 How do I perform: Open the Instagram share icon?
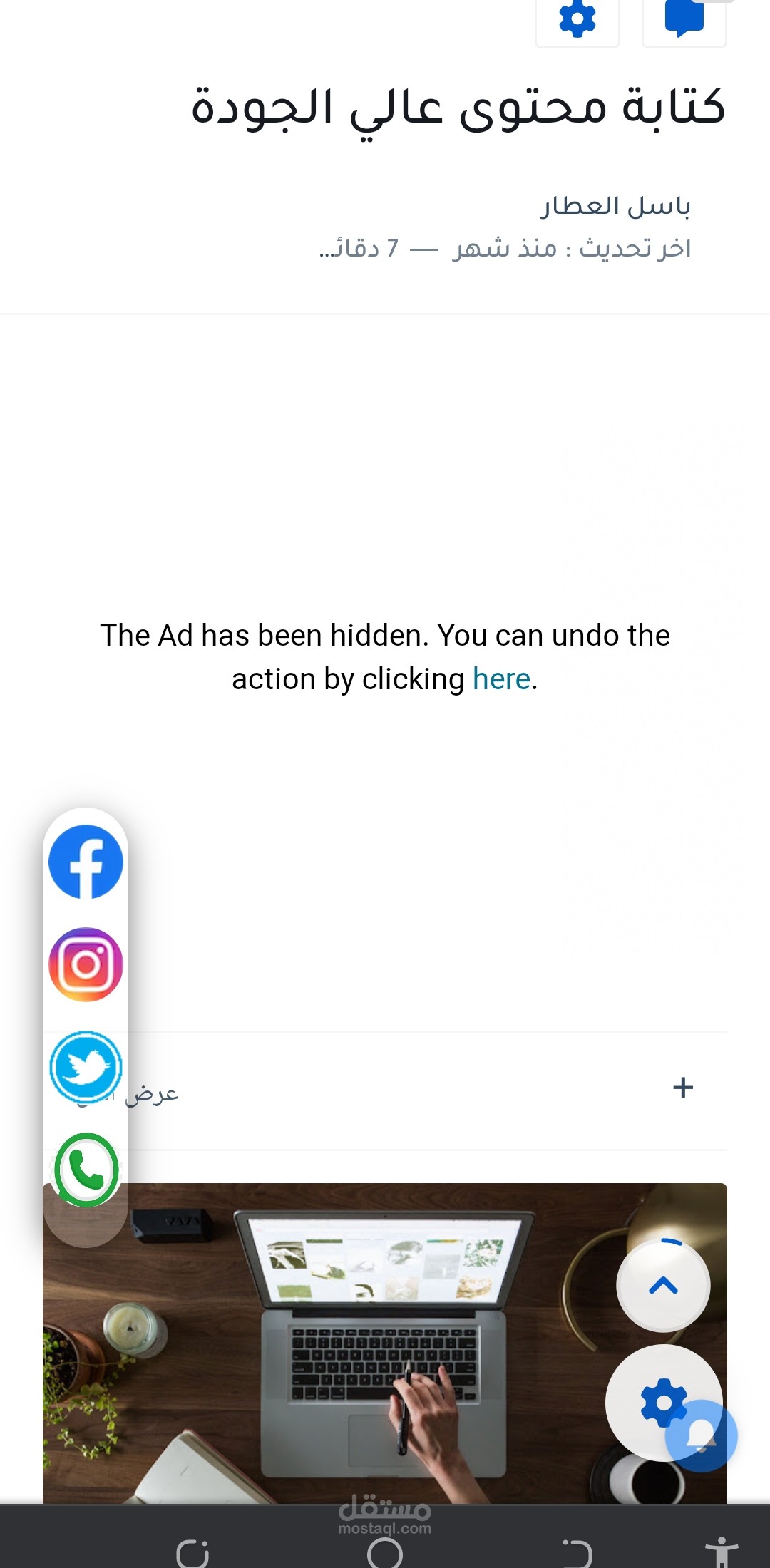[86, 964]
